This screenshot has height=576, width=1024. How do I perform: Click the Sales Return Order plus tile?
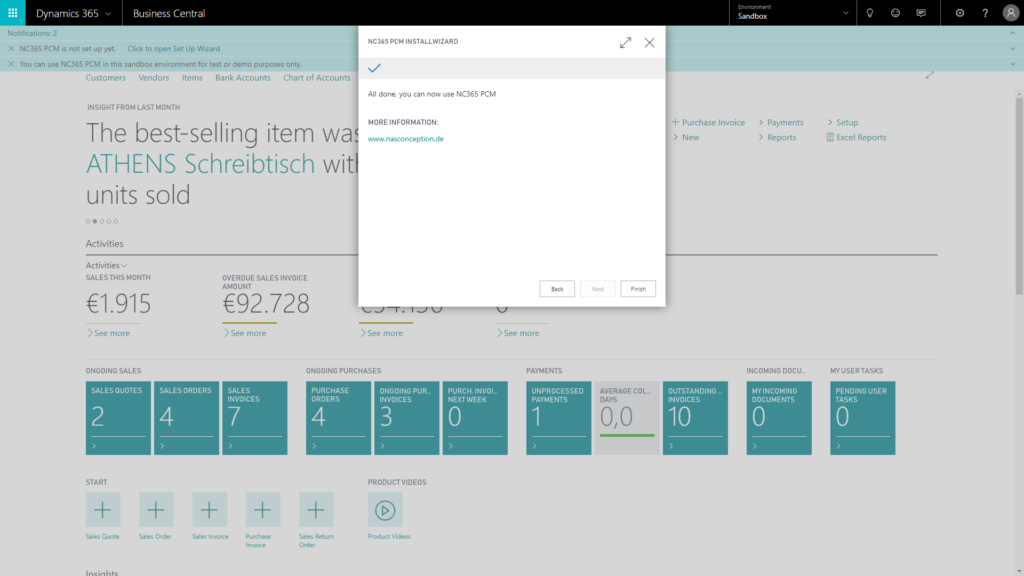point(316,510)
